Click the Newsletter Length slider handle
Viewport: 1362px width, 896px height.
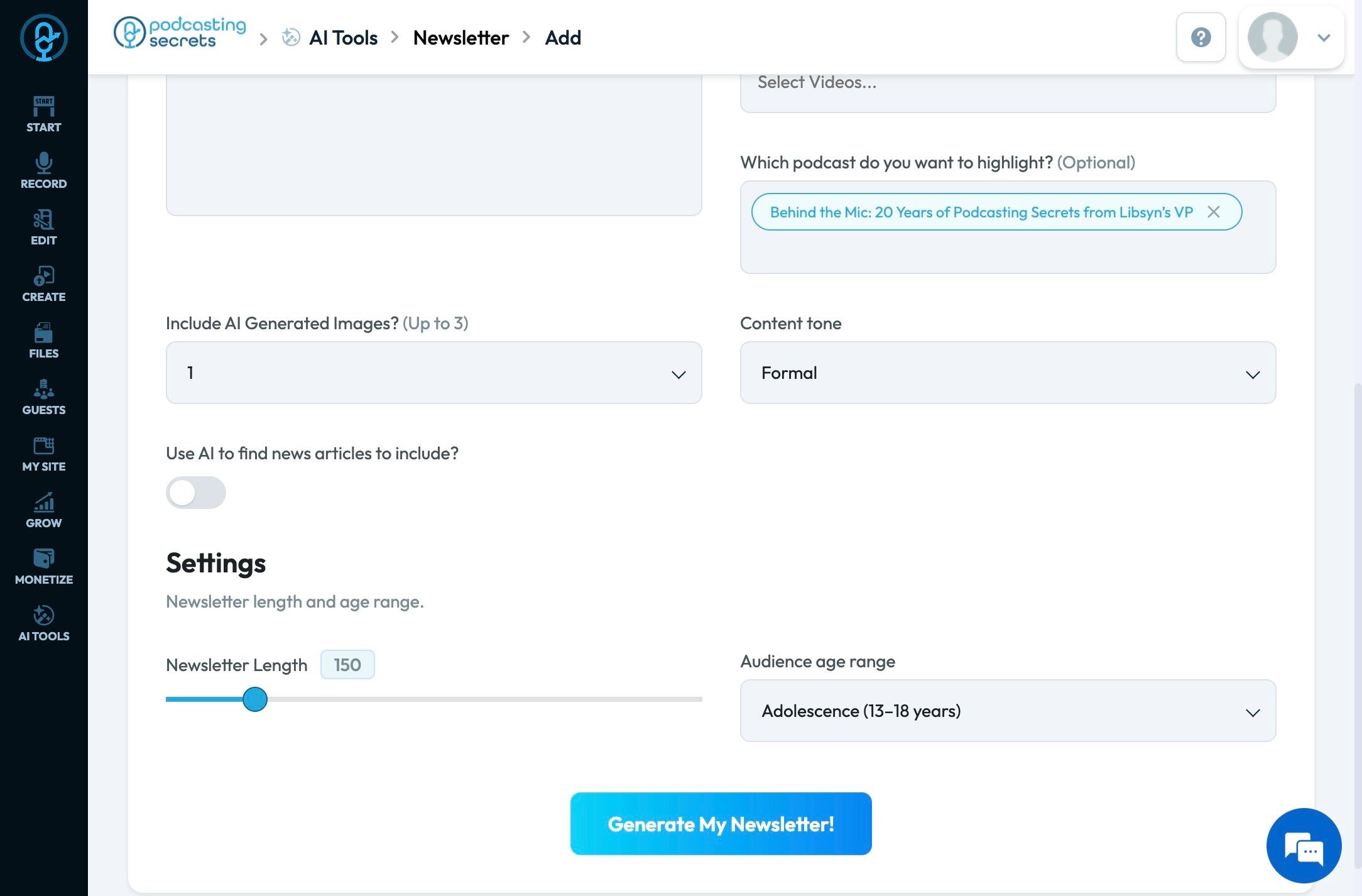click(255, 699)
